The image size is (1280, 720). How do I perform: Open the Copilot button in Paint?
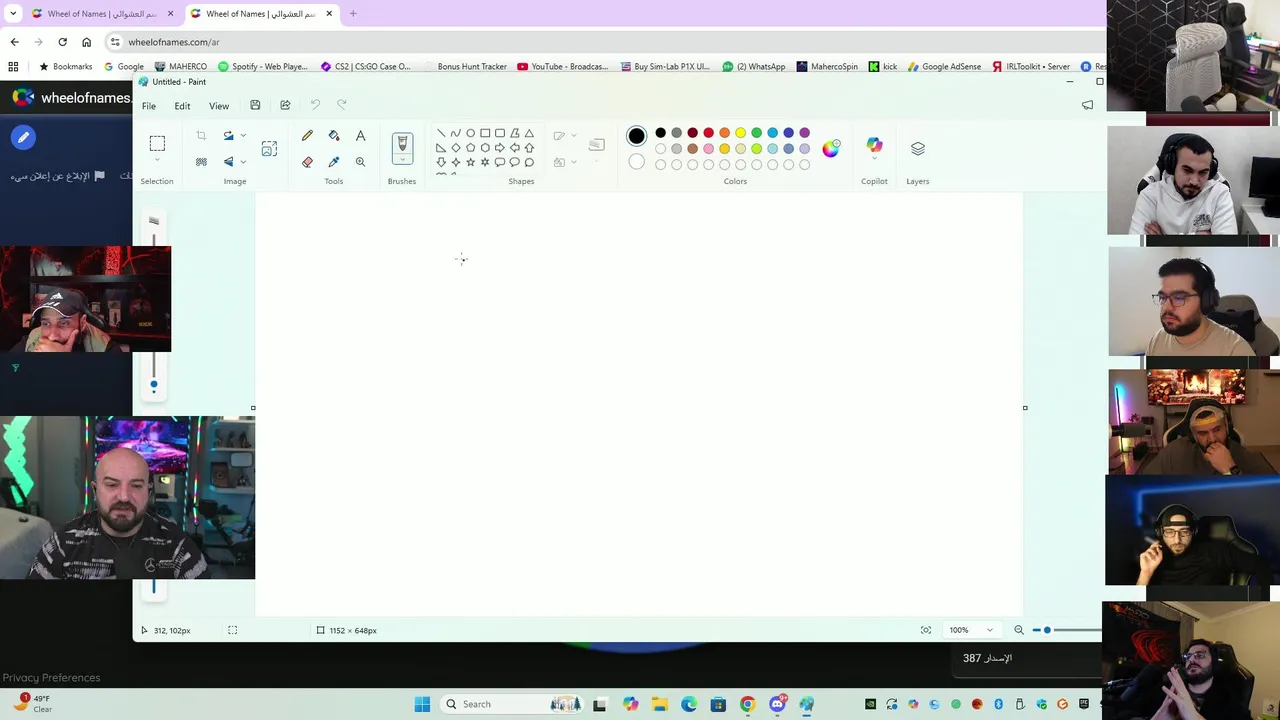pos(874,146)
